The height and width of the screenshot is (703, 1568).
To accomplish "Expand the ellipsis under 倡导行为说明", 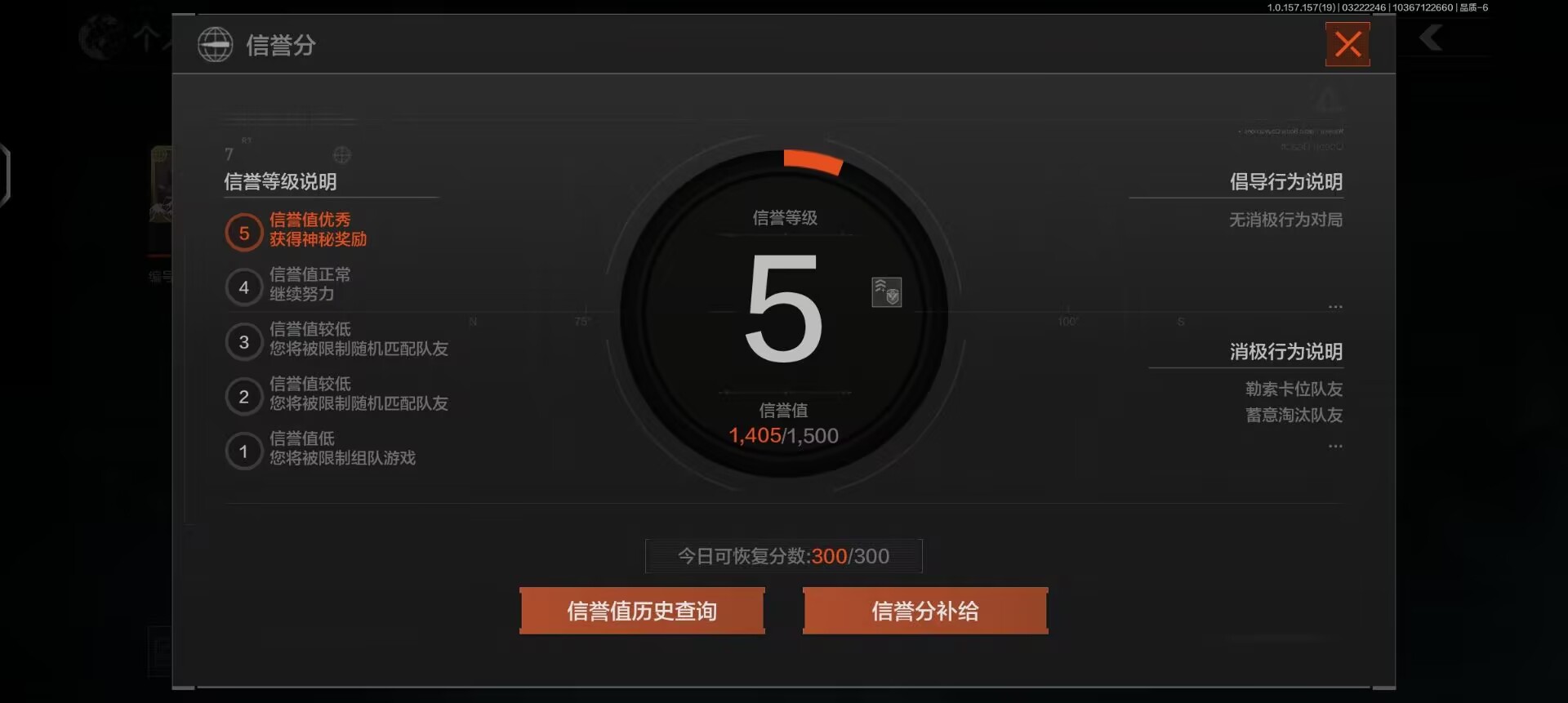I will pyautogui.click(x=1335, y=307).
